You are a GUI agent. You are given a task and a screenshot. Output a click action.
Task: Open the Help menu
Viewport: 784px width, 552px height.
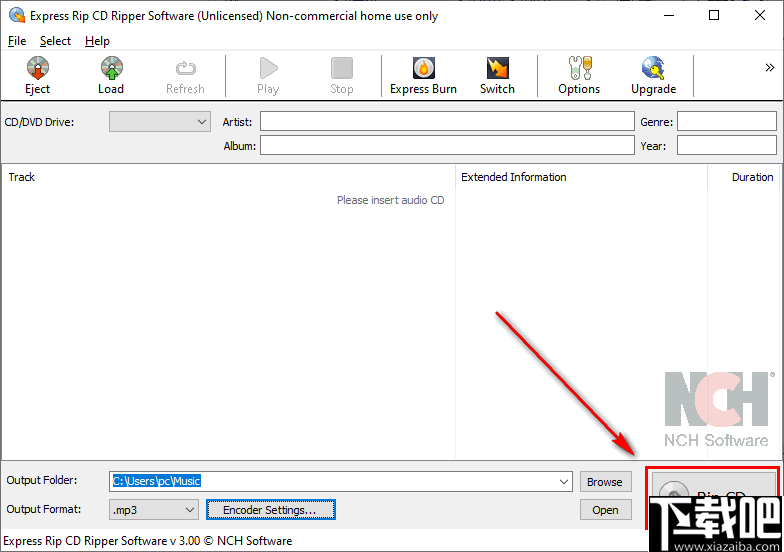click(97, 41)
